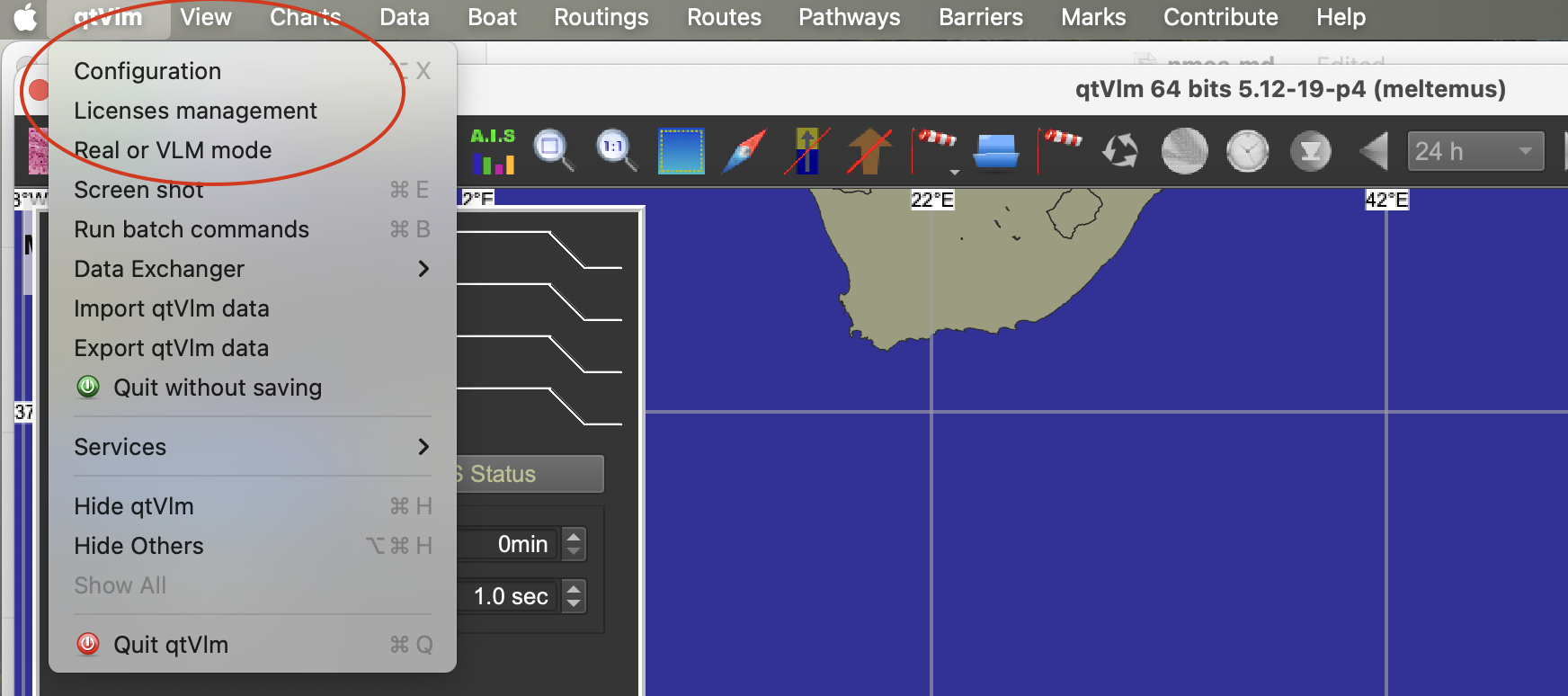Click the 1:1 zoom magnifier icon
This screenshot has width=1568, height=696.
pyautogui.click(x=617, y=150)
